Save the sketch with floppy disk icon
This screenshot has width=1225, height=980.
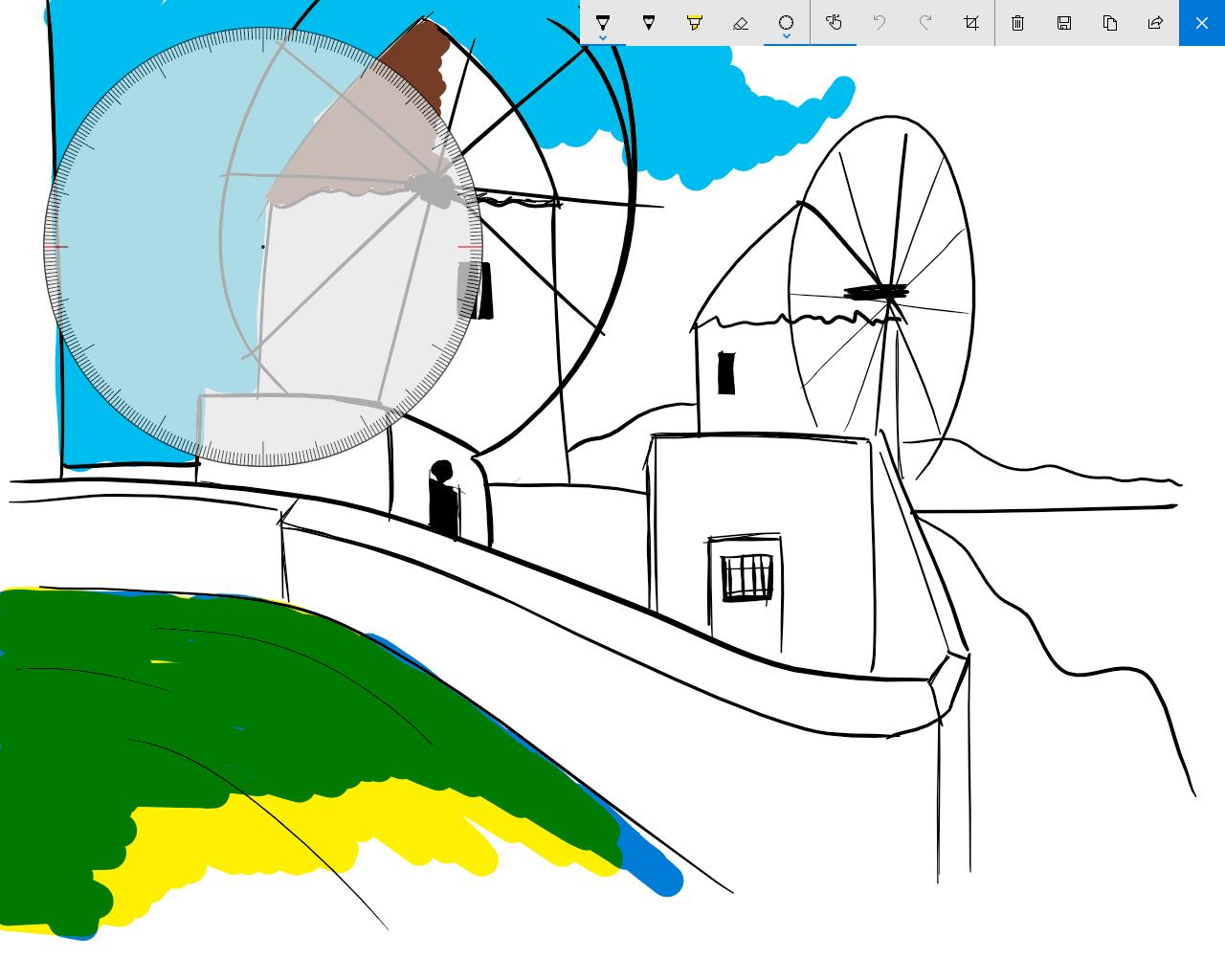[1064, 22]
